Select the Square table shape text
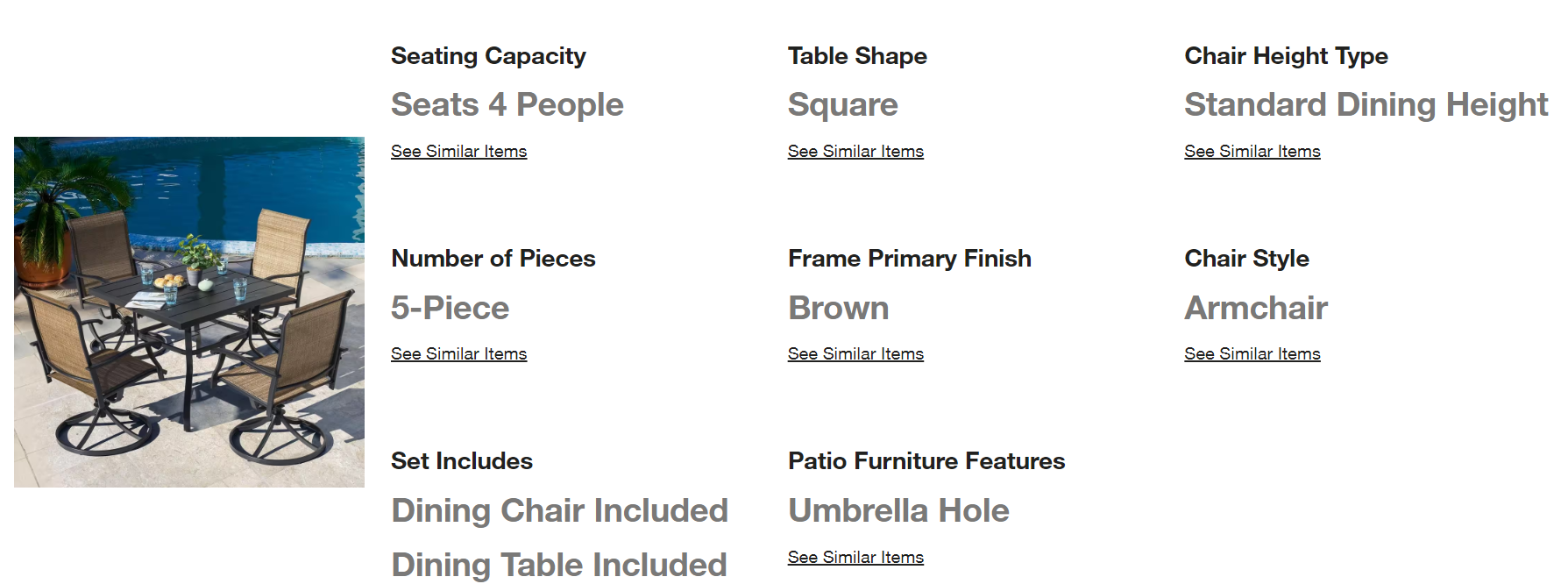The image size is (1568, 584). click(843, 104)
